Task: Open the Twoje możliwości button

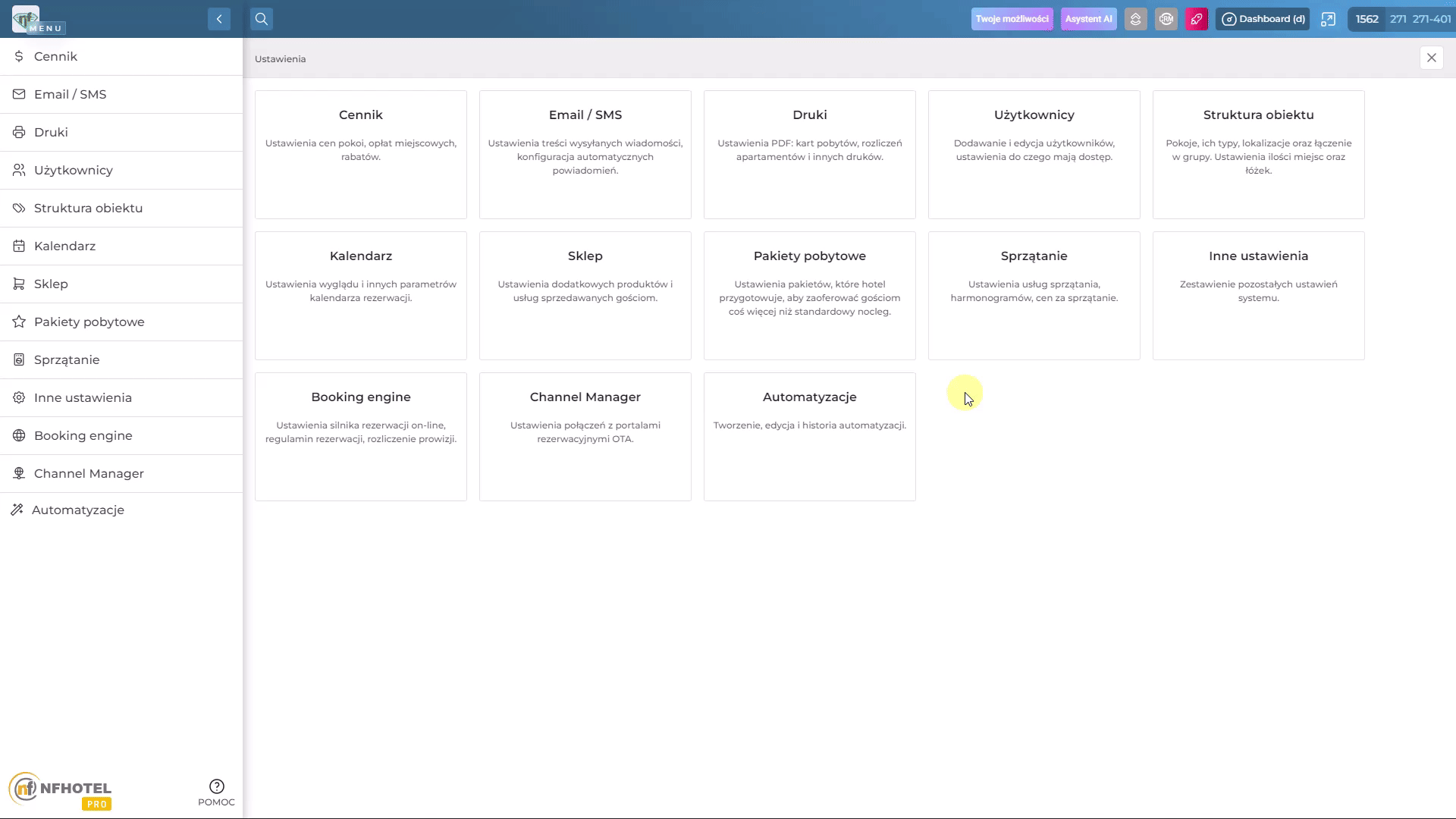Action: (x=1012, y=19)
